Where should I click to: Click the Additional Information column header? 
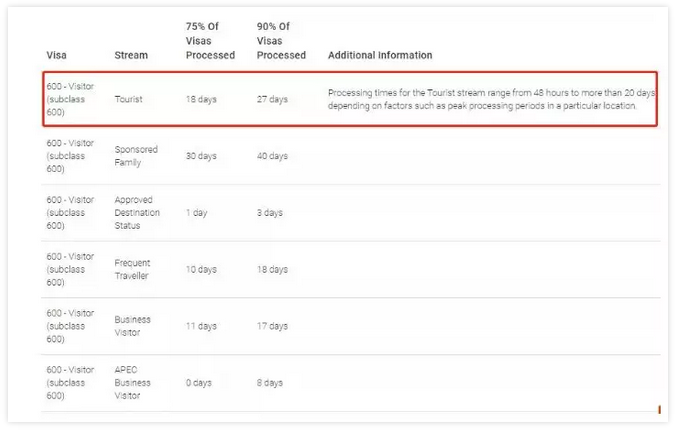pyautogui.click(x=380, y=56)
